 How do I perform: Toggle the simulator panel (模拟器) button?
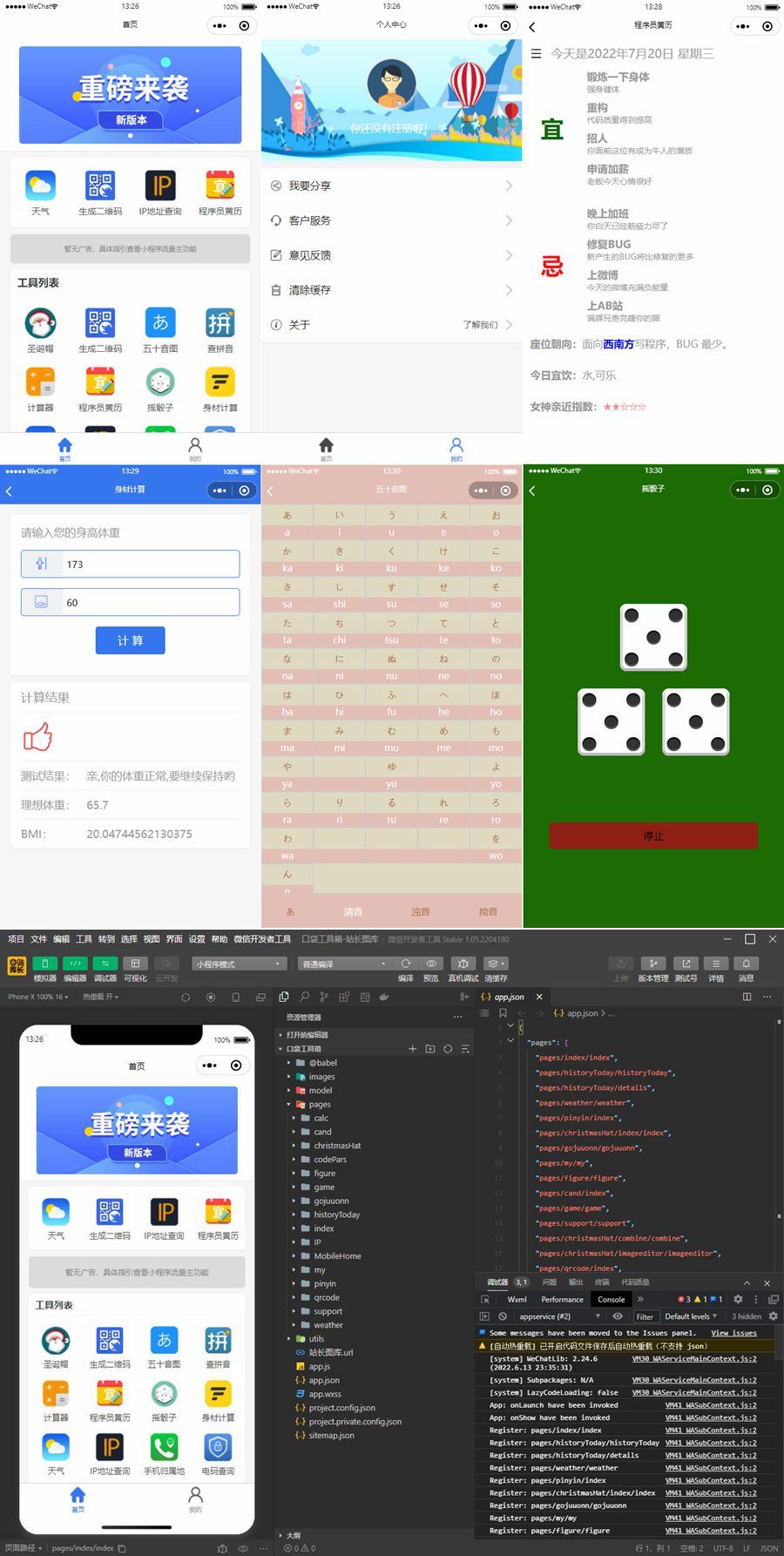(x=44, y=964)
